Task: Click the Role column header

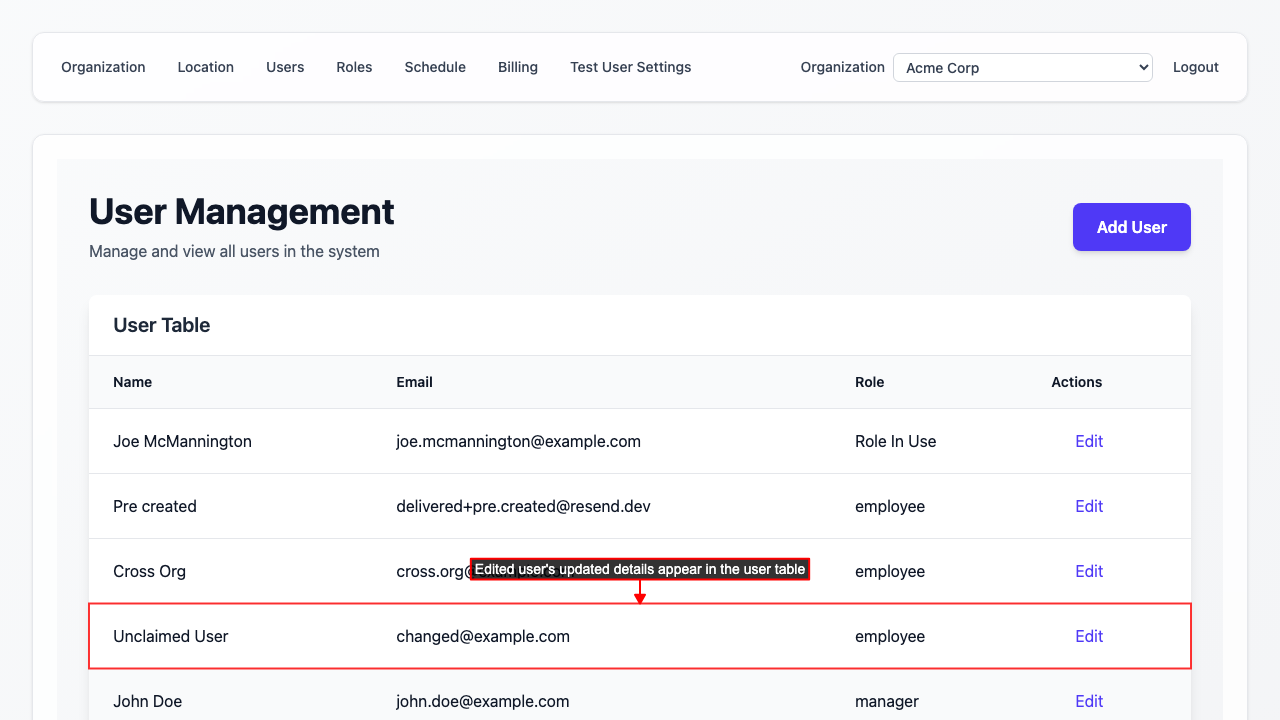Action: point(869,382)
